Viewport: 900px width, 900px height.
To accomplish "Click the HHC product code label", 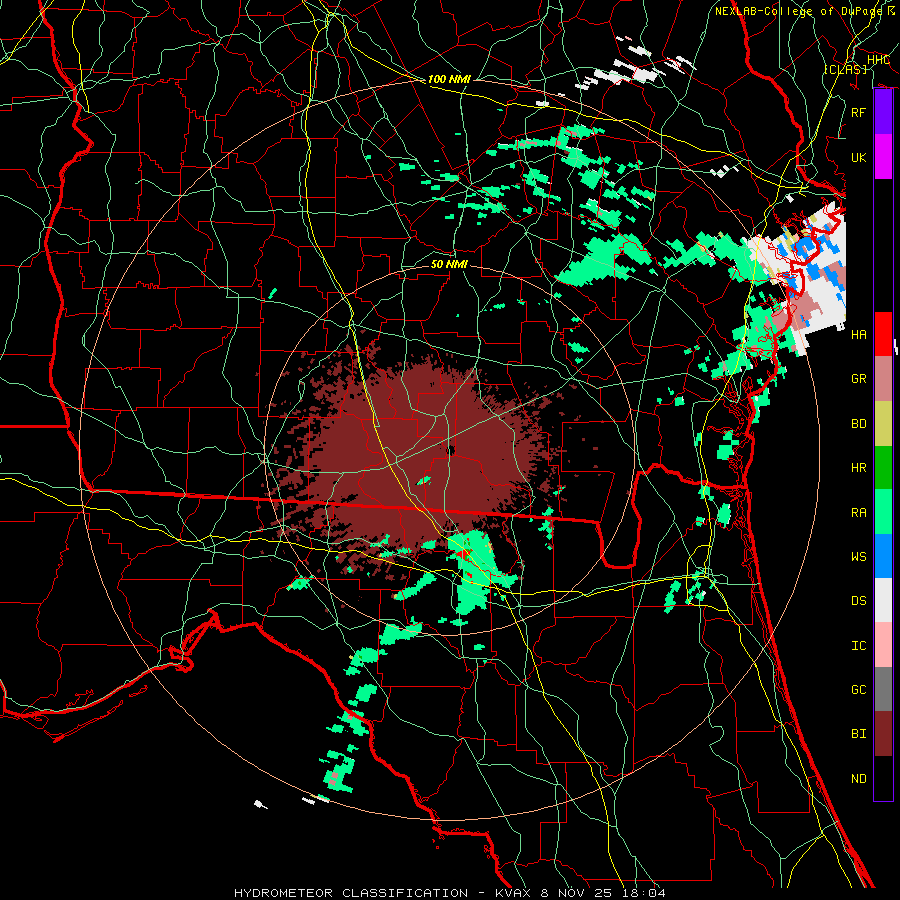I will click(878, 60).
